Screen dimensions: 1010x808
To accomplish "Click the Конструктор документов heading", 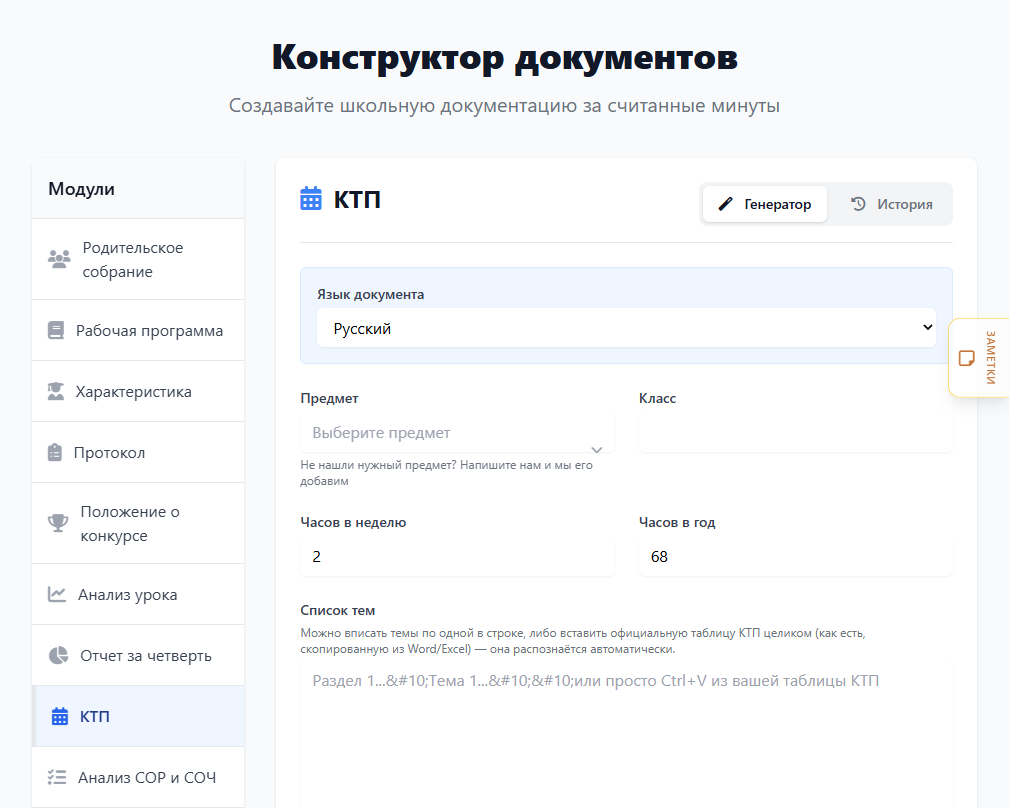I will 504,57.
